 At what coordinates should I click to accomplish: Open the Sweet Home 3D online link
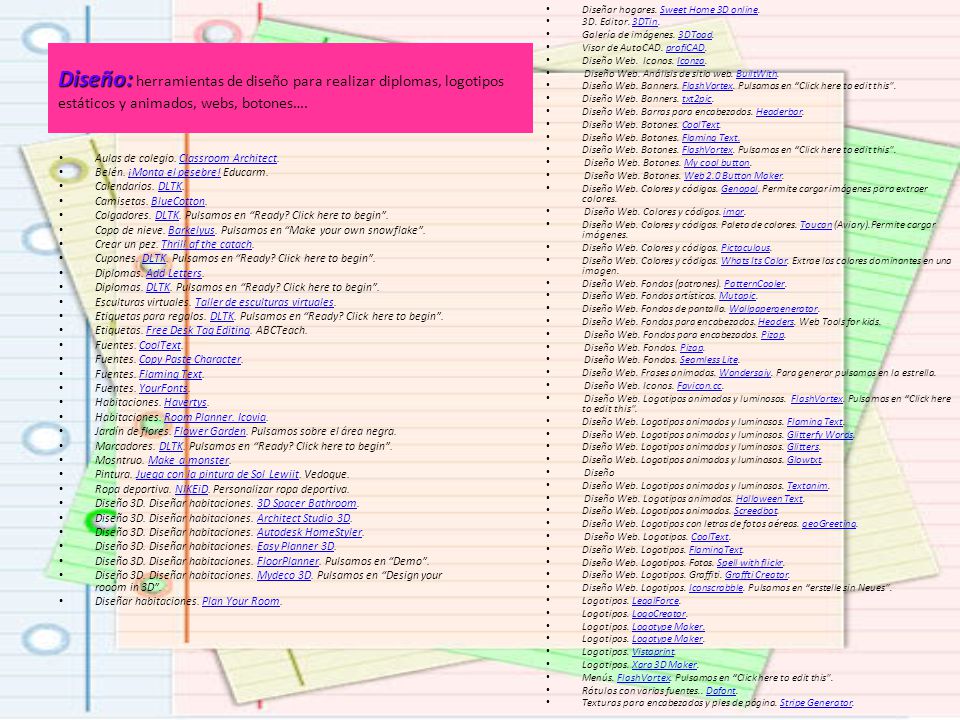coord(709,10)
